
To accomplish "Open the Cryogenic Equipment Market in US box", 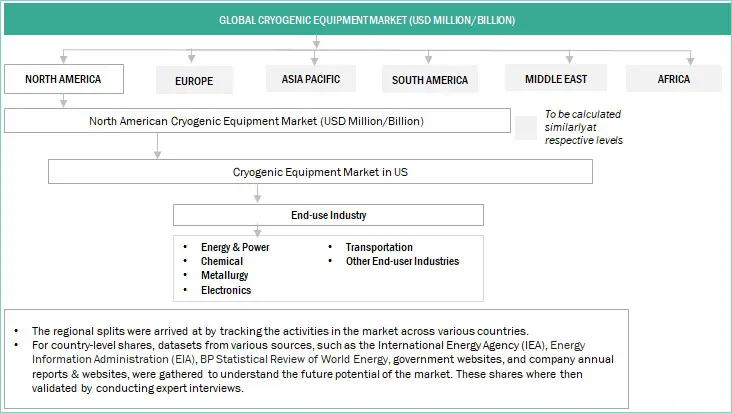I will 320,172.
